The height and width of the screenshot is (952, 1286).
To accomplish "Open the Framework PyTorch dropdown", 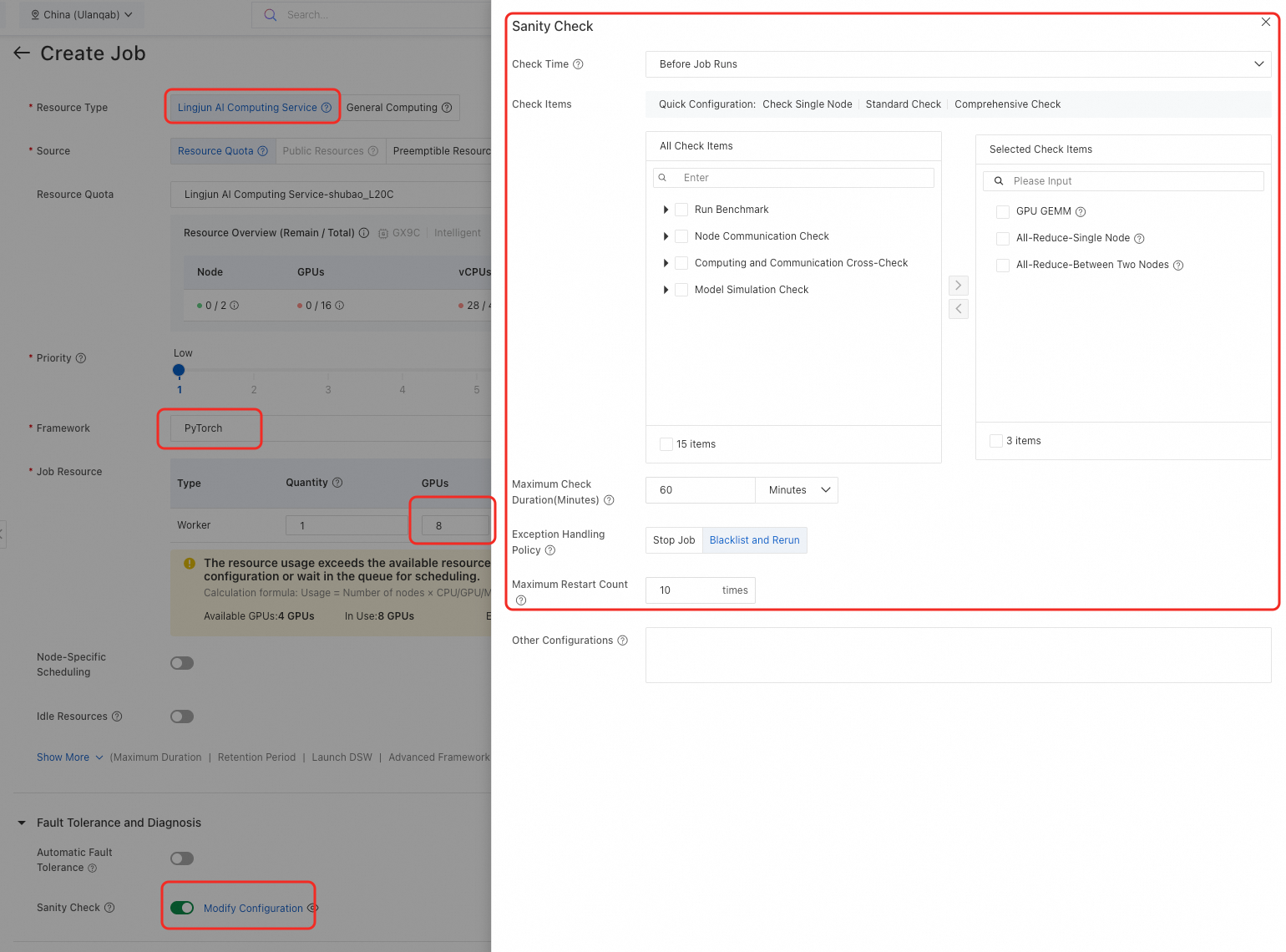I will pos(331,428).
